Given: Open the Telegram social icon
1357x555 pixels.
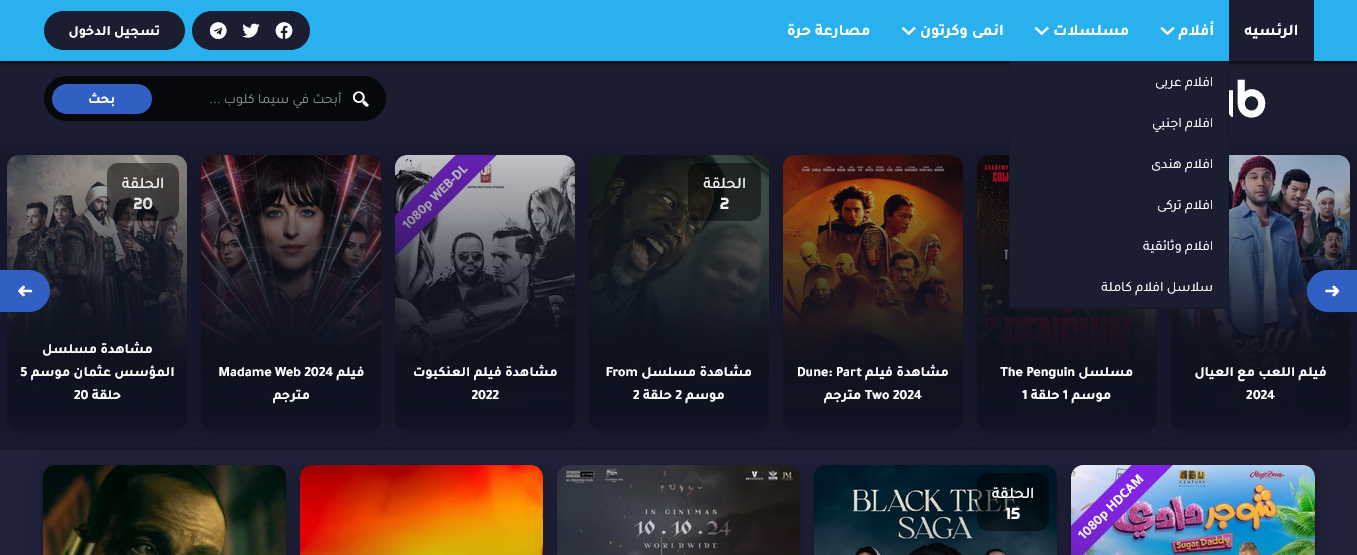Looking at the screenshot, I should [x=218, y=31].
